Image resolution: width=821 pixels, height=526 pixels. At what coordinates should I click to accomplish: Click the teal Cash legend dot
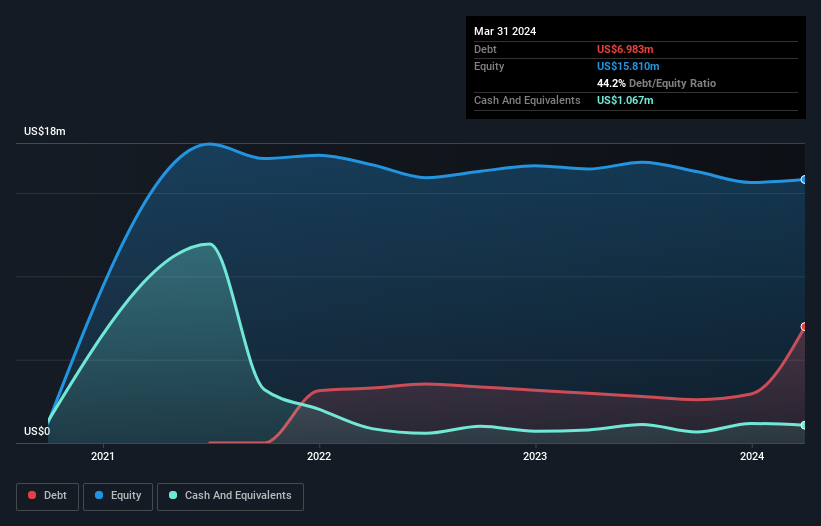173,495
